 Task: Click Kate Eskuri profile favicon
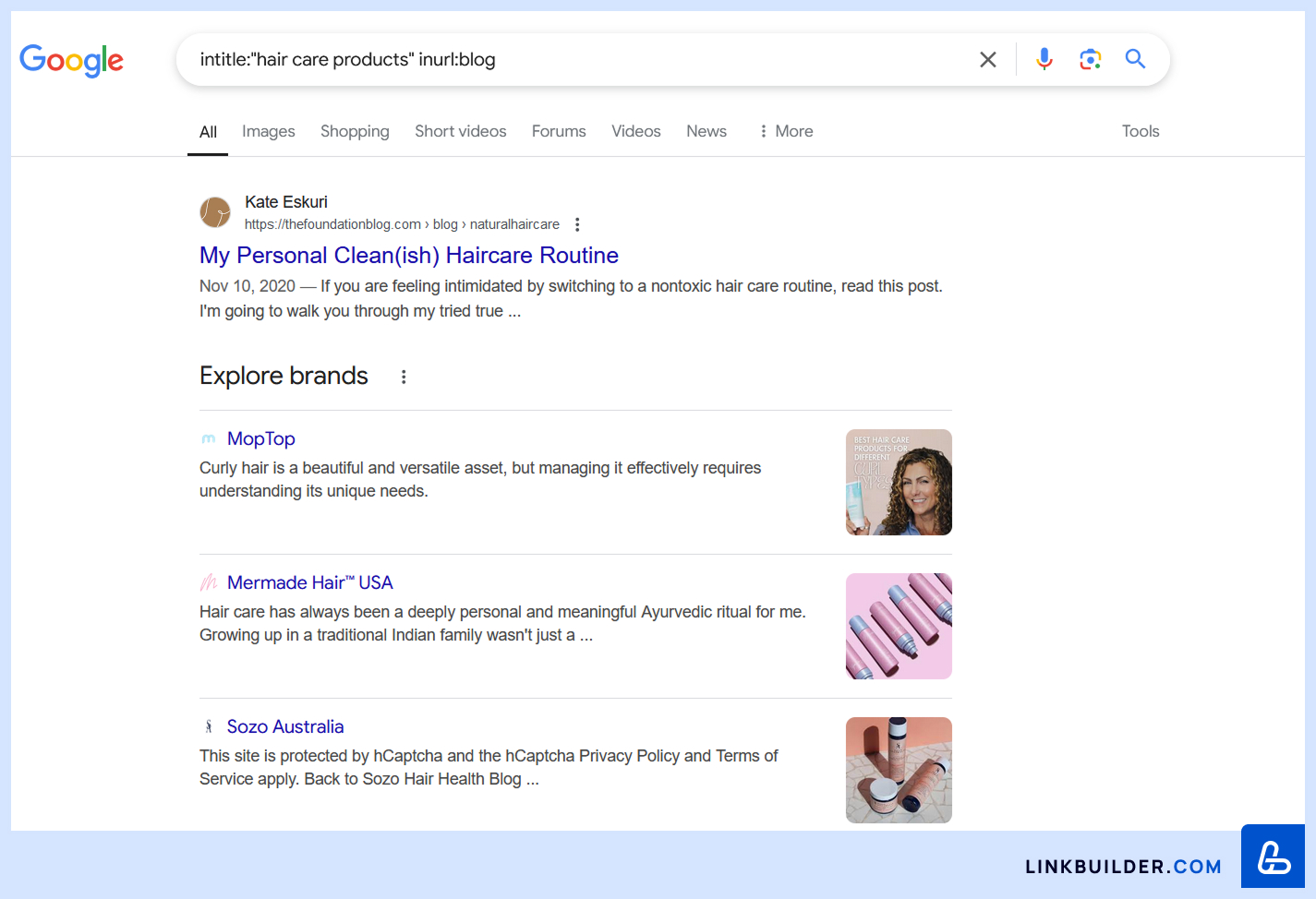(x=215, y=212)
